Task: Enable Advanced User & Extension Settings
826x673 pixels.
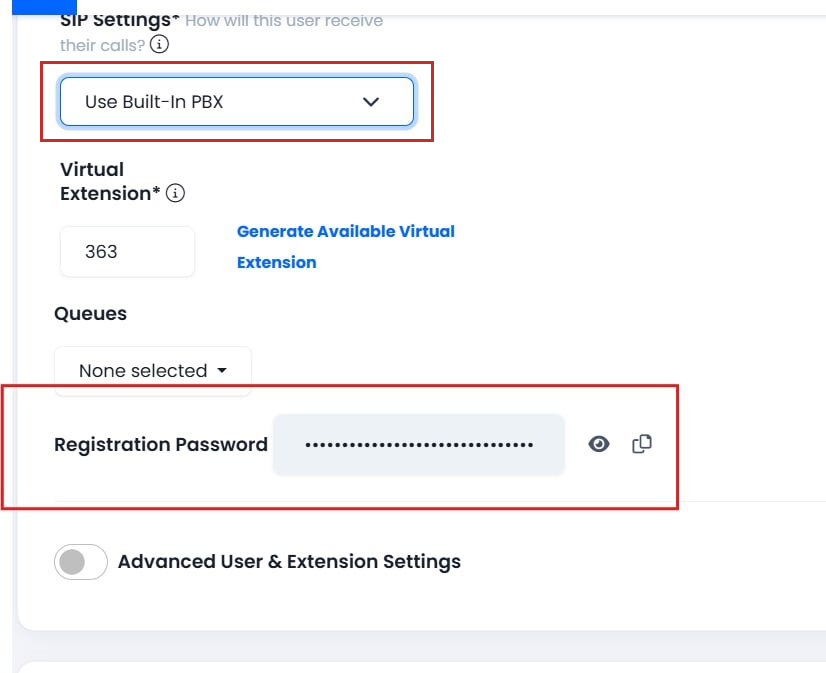Action: [79, 561]
